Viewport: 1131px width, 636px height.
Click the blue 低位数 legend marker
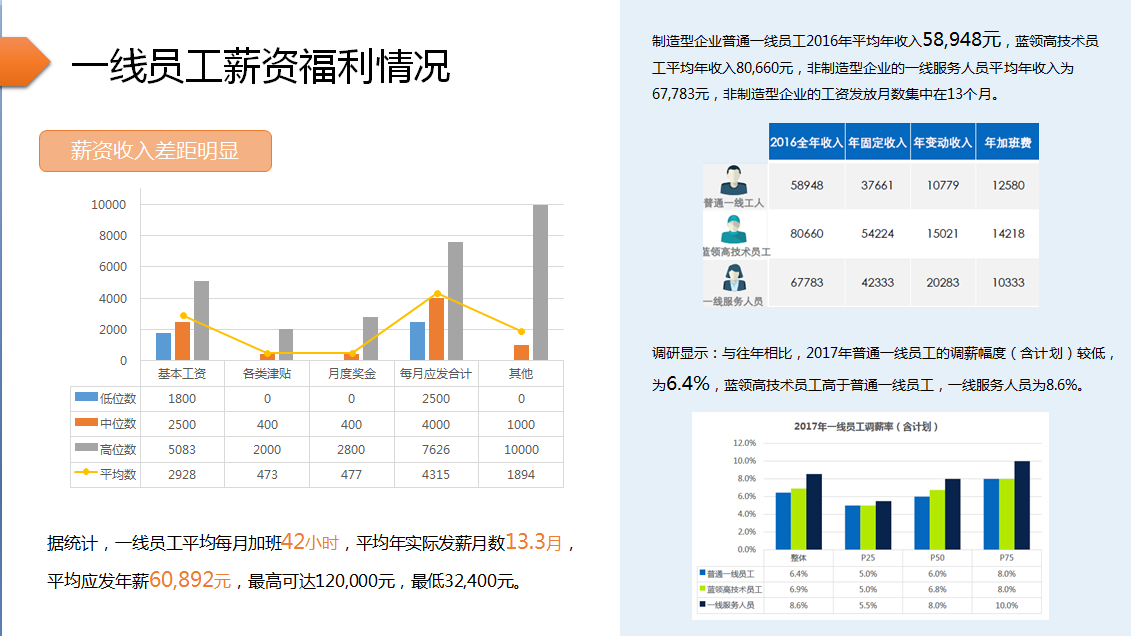point(86,398)
